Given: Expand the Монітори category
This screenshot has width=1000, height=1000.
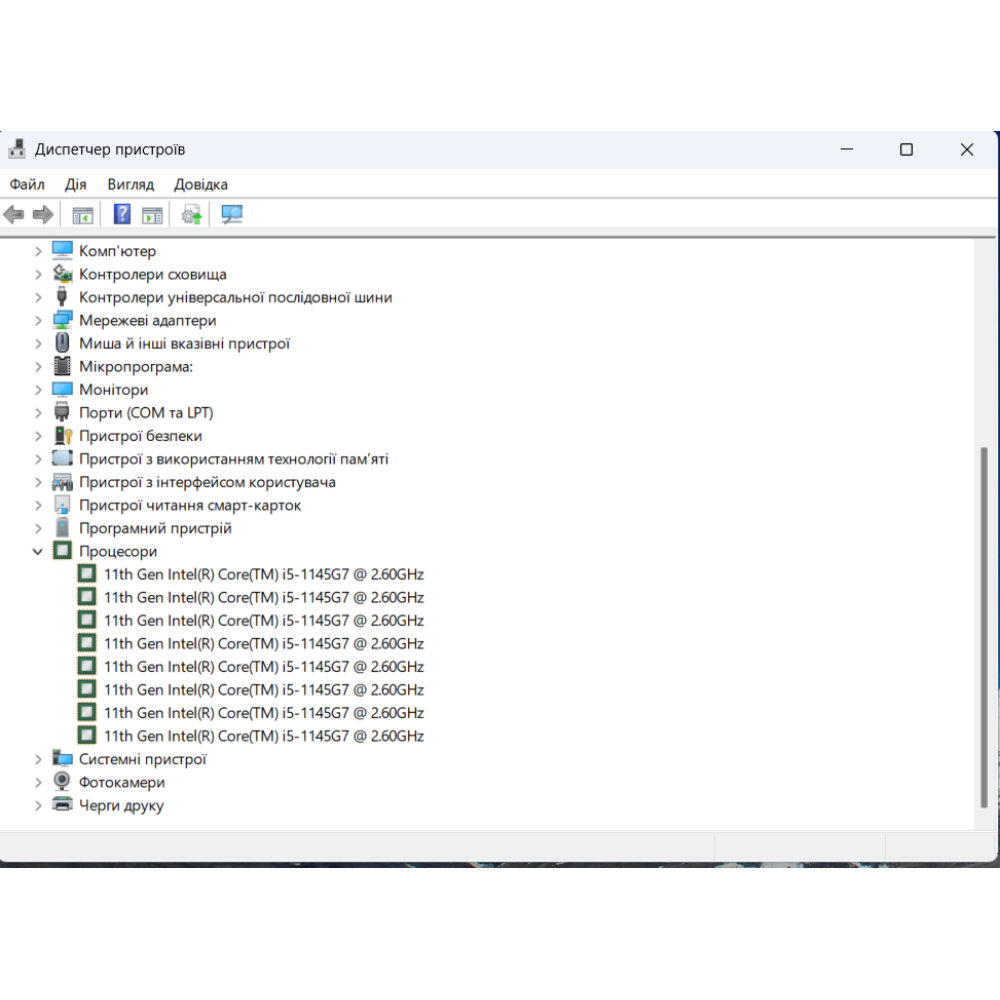Looking at the screenshot, I should pos(38,390).
